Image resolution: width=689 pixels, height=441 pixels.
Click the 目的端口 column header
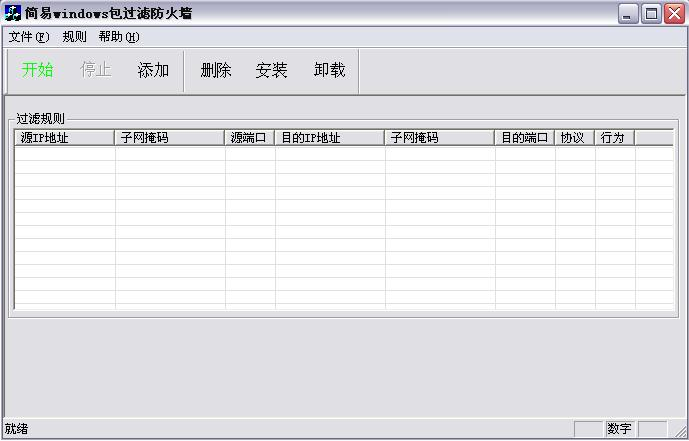[x=525, y=138]
